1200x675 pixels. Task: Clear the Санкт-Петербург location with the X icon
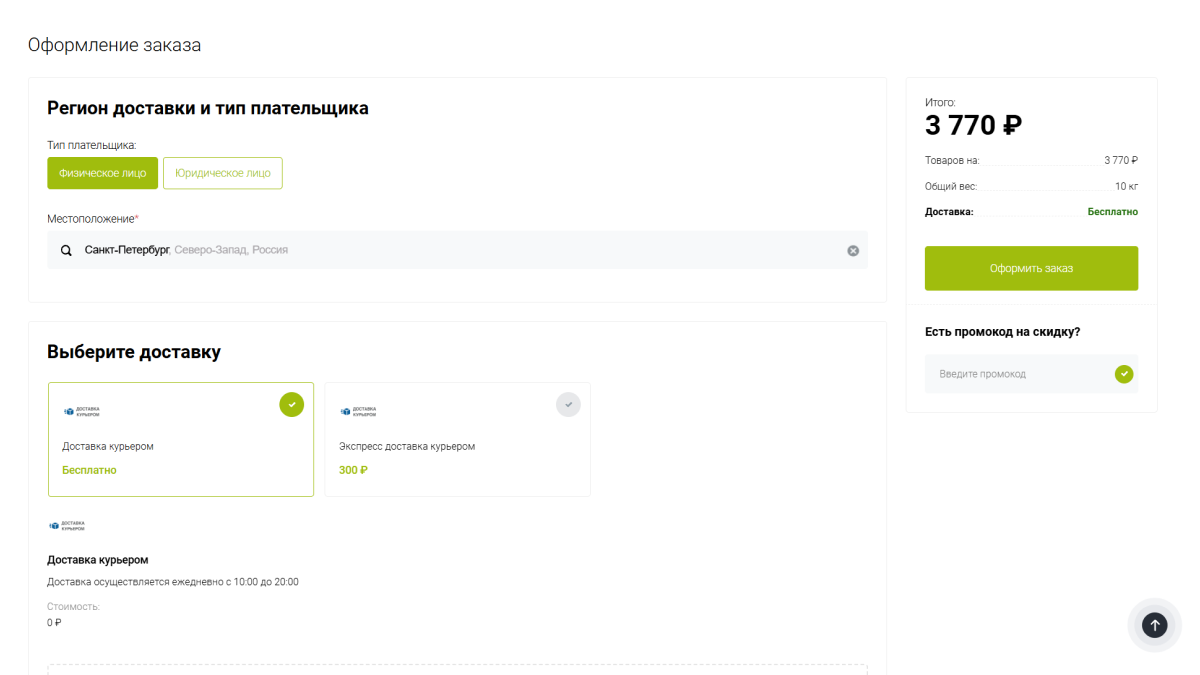click(x=853, y=250)
